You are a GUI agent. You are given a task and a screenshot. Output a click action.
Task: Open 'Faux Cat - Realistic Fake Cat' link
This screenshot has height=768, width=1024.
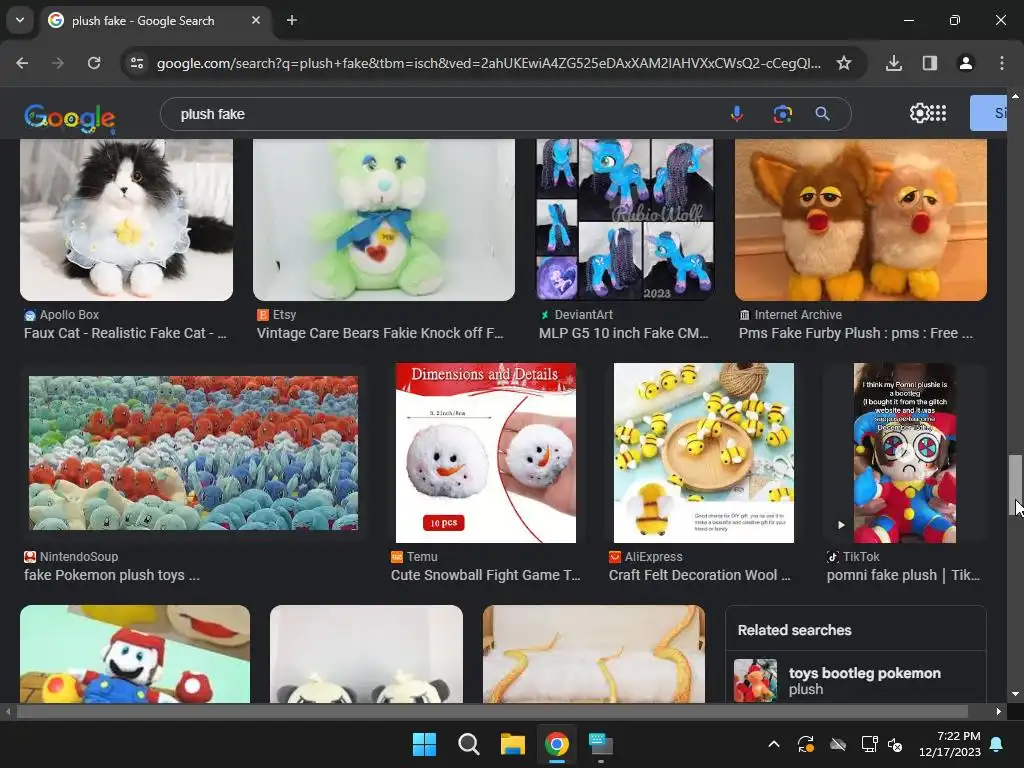pyautogui.click(x=125, y=333)
